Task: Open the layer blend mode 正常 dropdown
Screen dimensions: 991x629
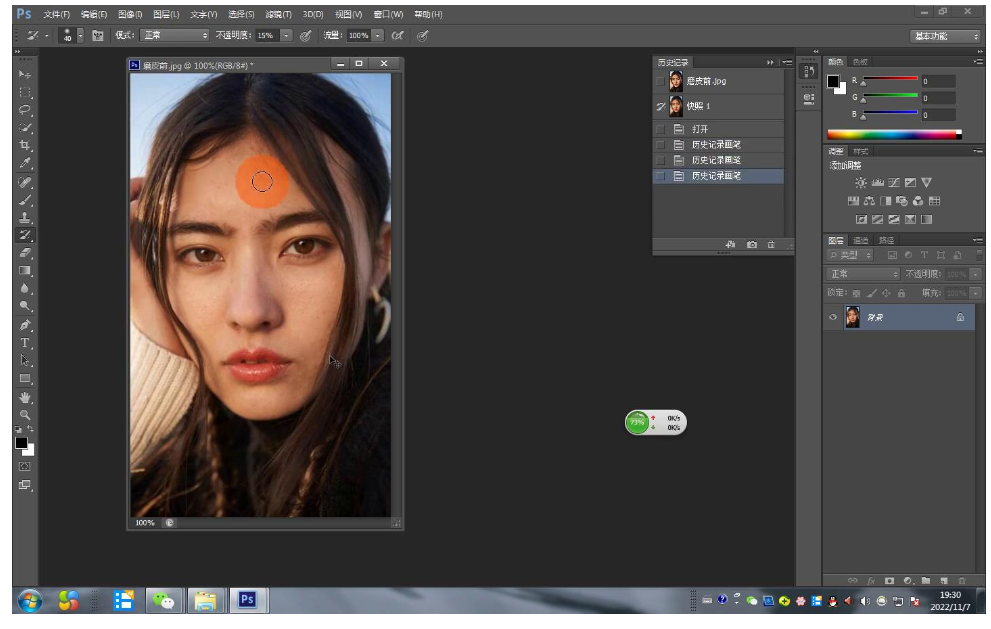Action: pos(863,274)
